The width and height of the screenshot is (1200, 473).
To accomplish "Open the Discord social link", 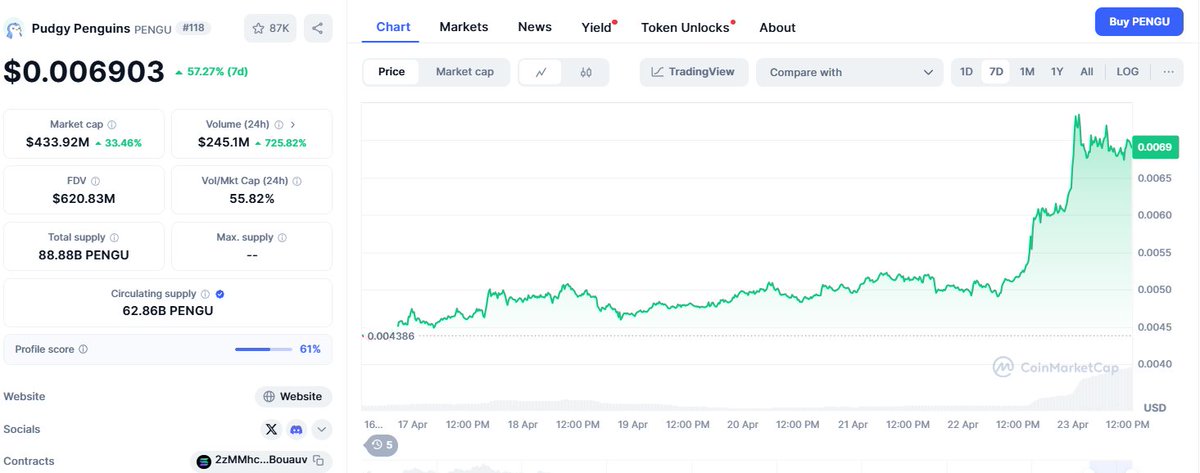I will point(296,429).
